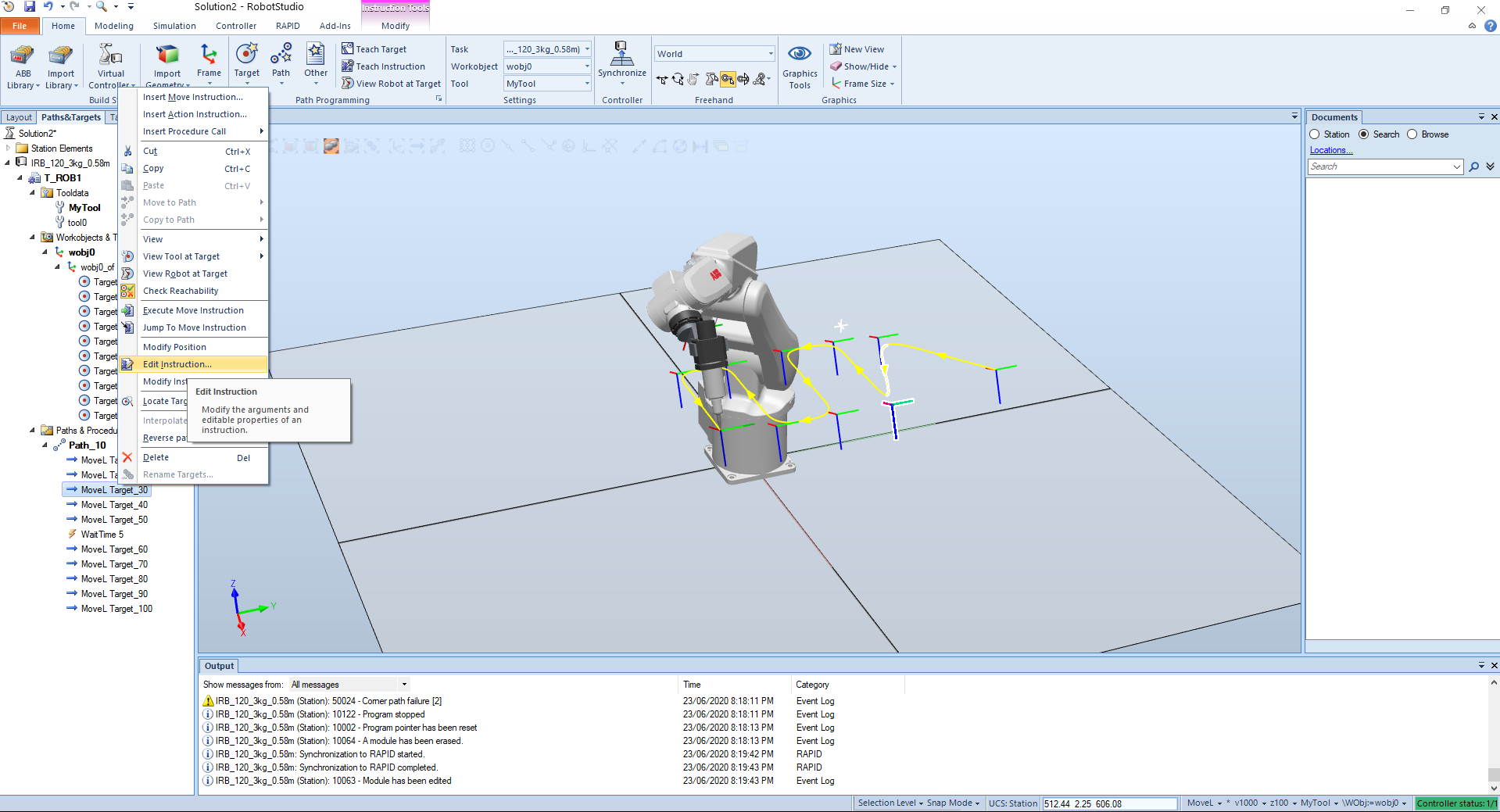Viewport: 1500px width, 812px height.
Task: Select MoveL Target_60 in path tree
Action: point(114,549)
